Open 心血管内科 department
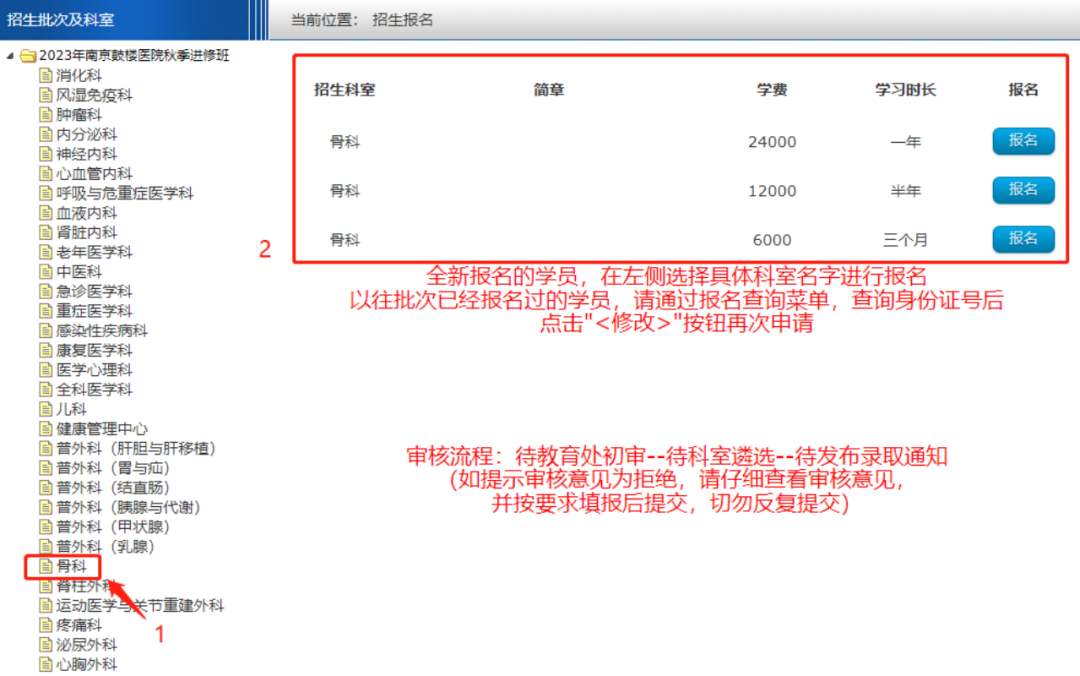The image size is (1080, 676). click(94, 174)
